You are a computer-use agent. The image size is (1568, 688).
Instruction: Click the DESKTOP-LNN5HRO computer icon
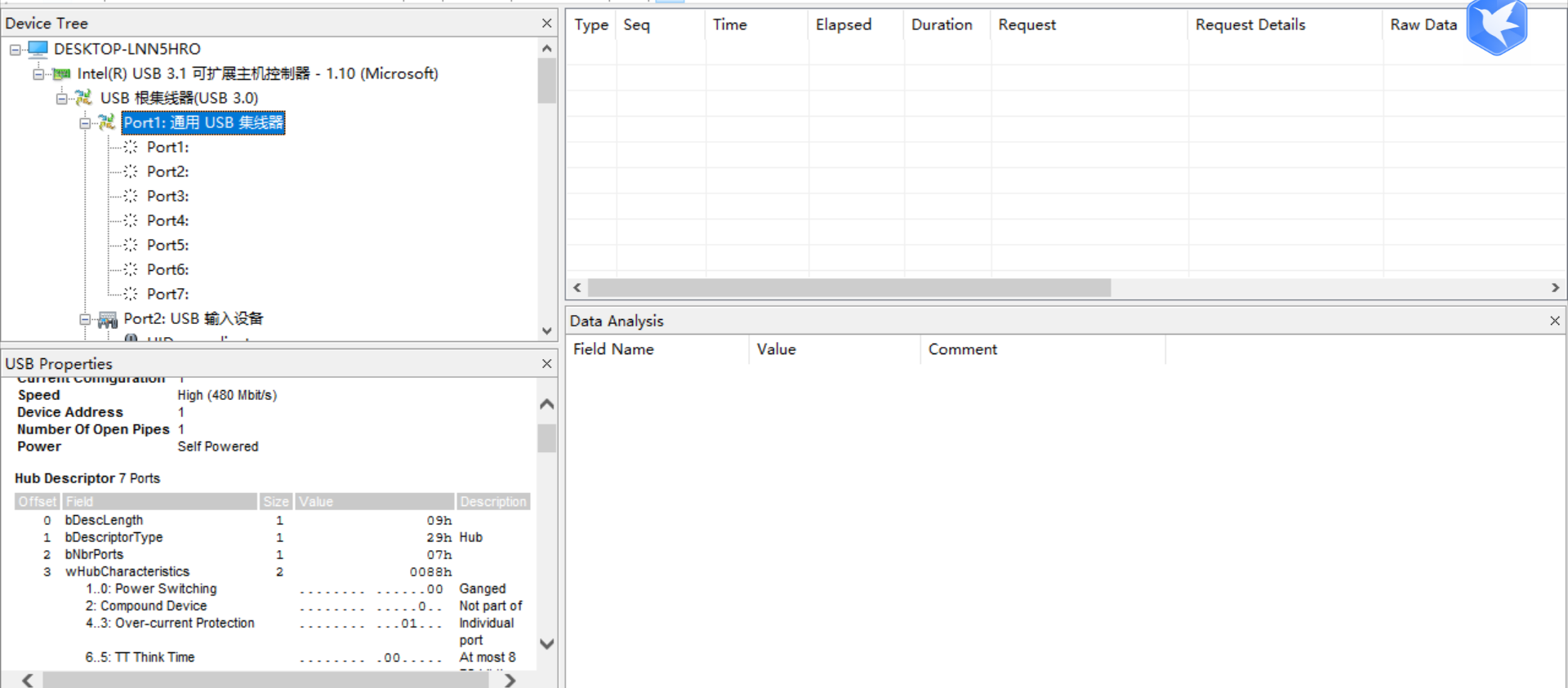coord(38,49)
